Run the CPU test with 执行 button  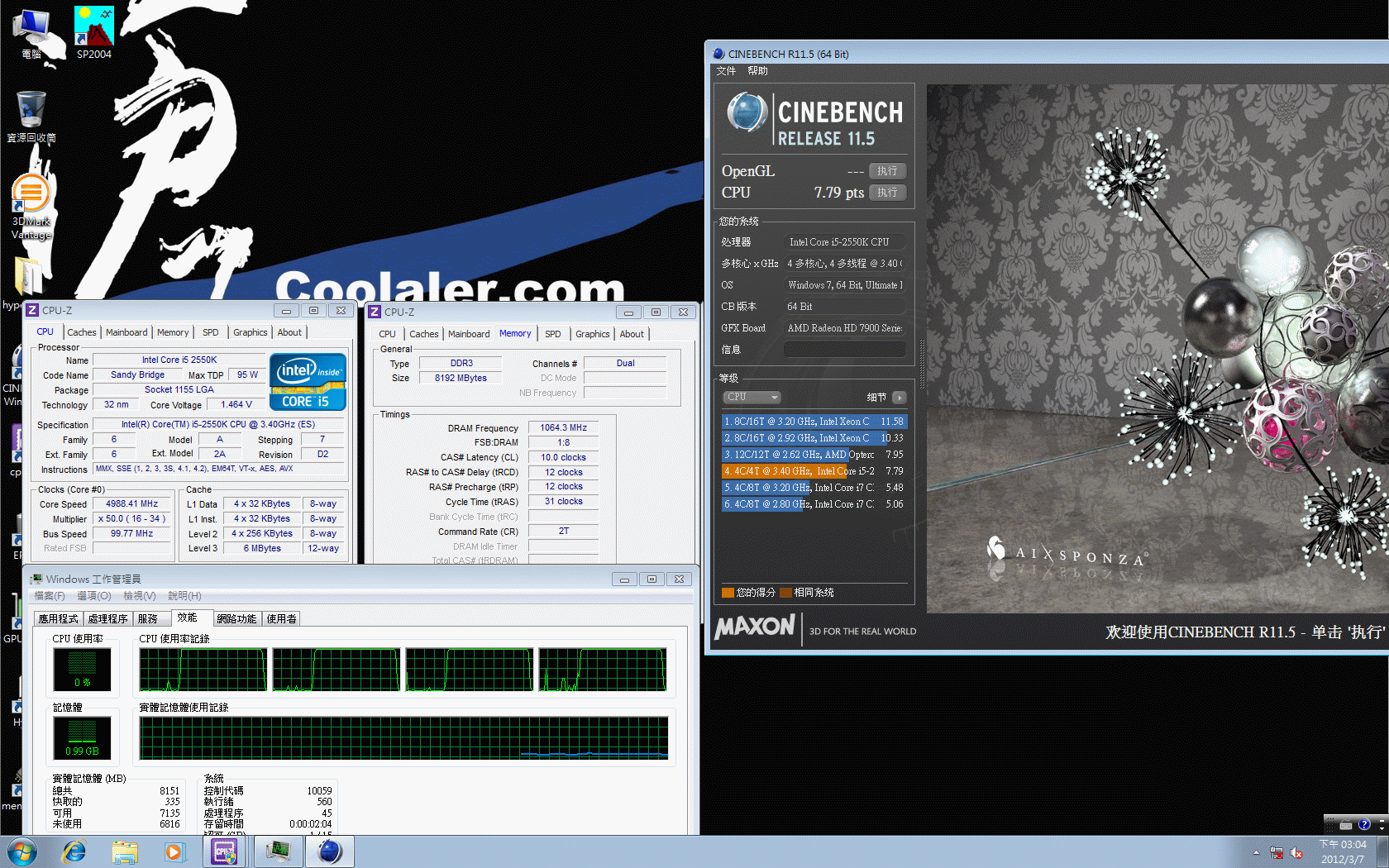[x=887, y=193]
